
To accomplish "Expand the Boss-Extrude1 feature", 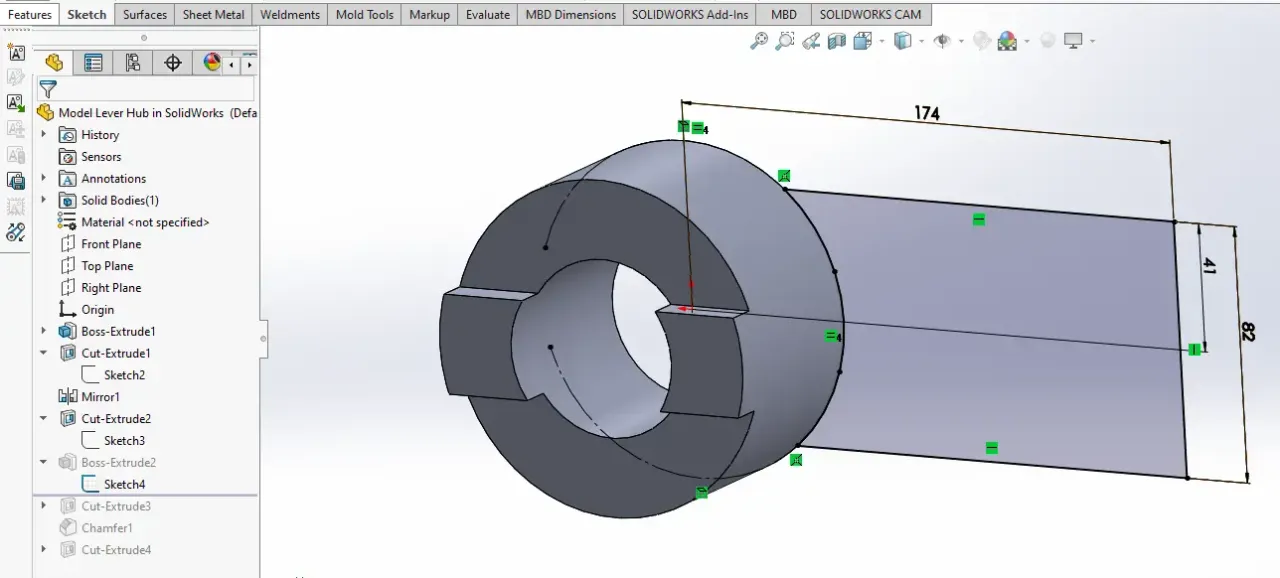I will tap(44, 331).
